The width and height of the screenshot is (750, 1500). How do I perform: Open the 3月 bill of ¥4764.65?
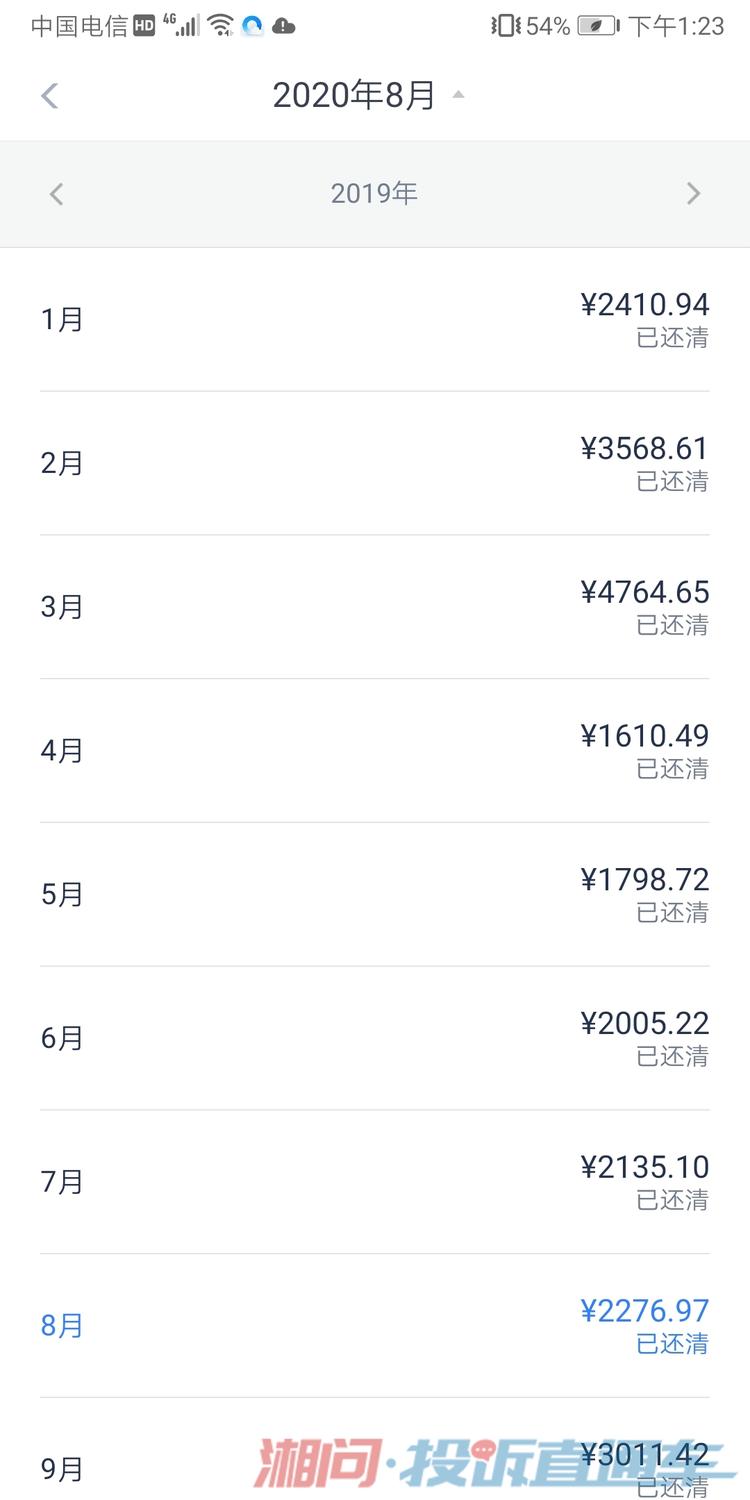click(374, 607)
